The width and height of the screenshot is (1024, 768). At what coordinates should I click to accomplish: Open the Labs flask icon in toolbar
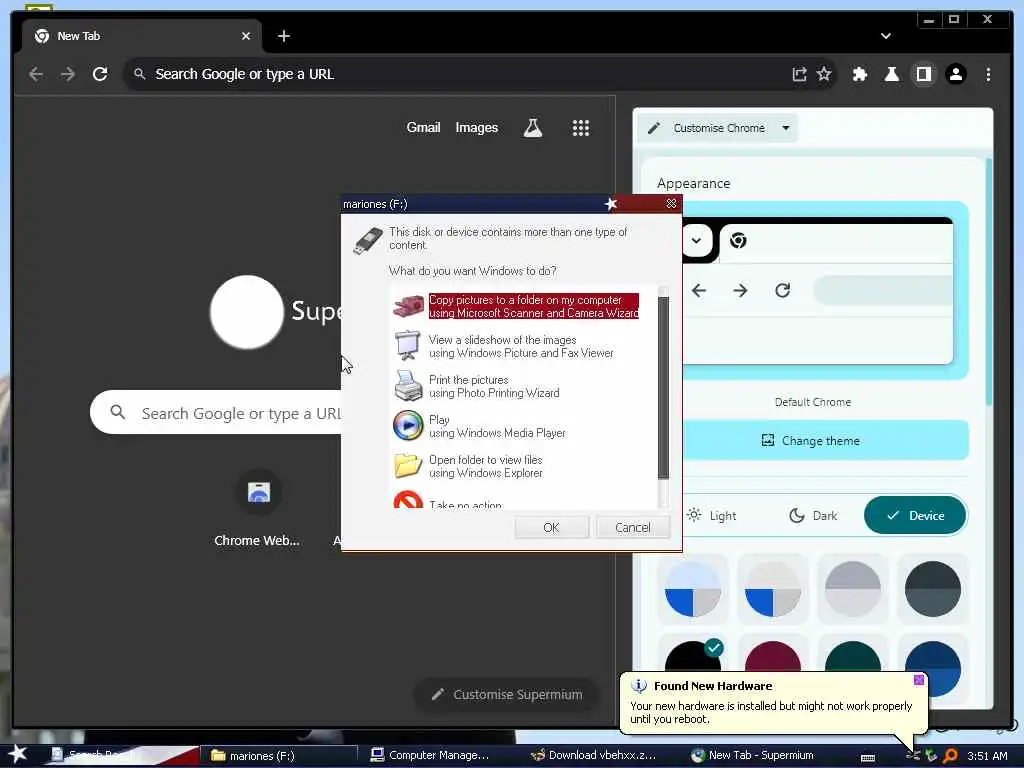pos(891,74)
